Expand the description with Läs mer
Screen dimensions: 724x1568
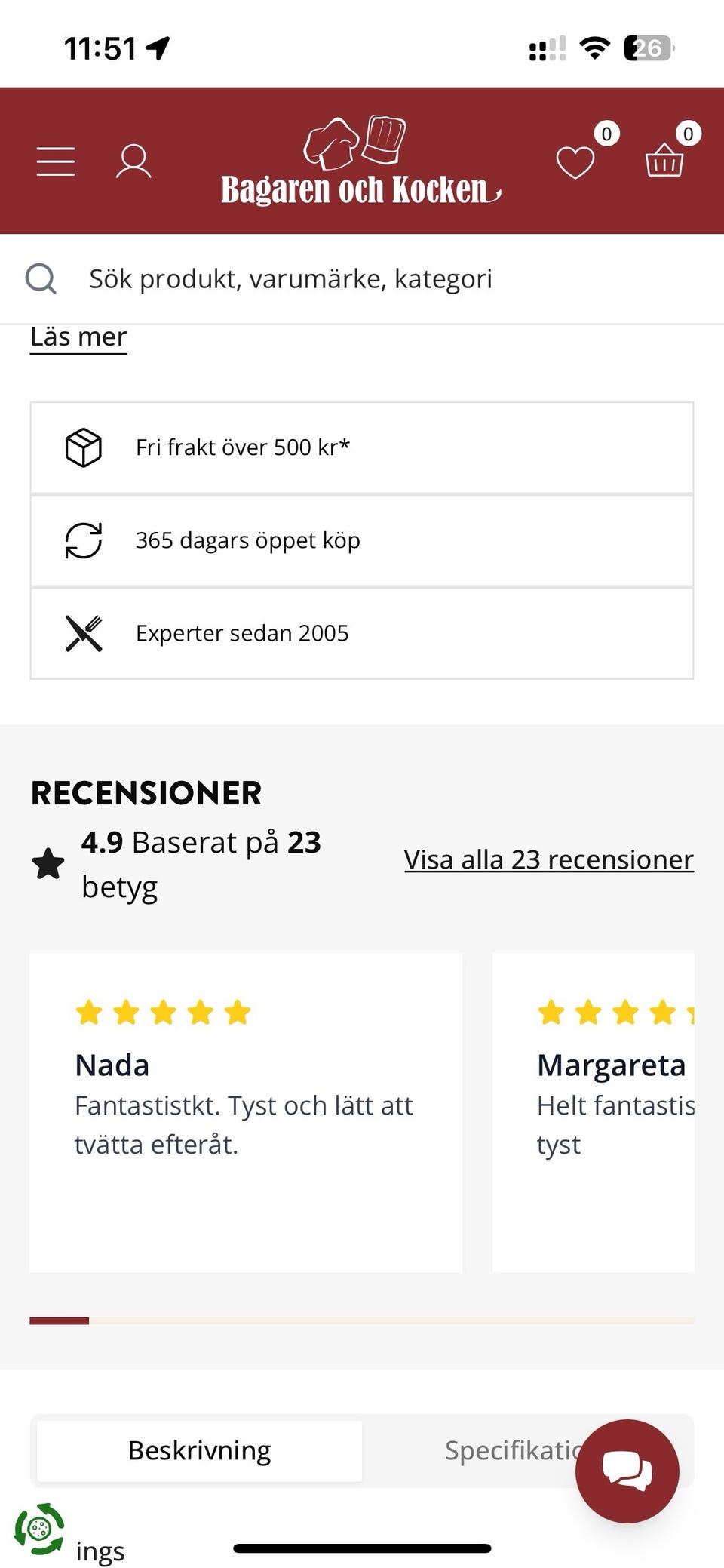click(x=78, y=337)
